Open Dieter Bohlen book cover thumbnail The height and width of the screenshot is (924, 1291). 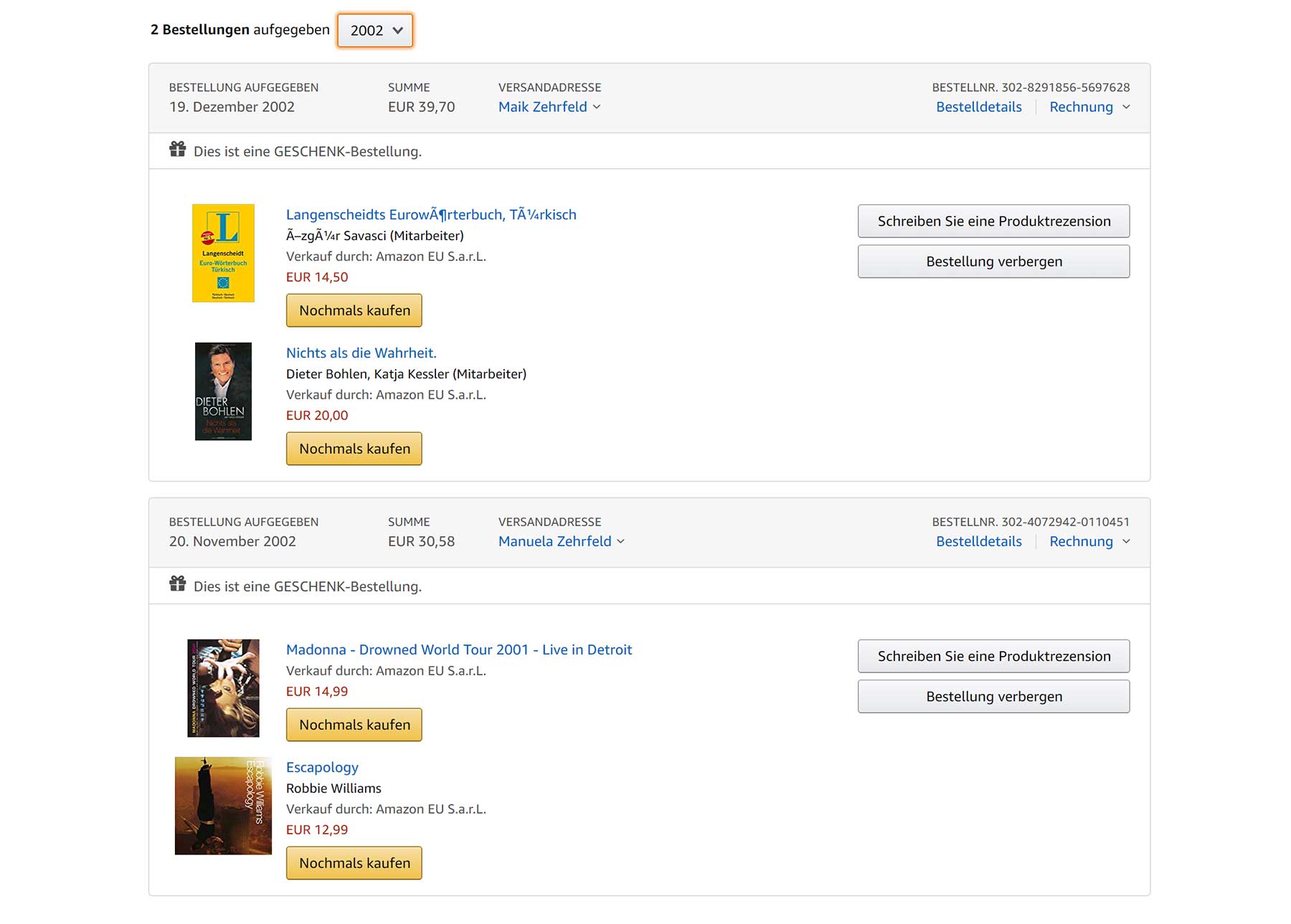[223, 391]
